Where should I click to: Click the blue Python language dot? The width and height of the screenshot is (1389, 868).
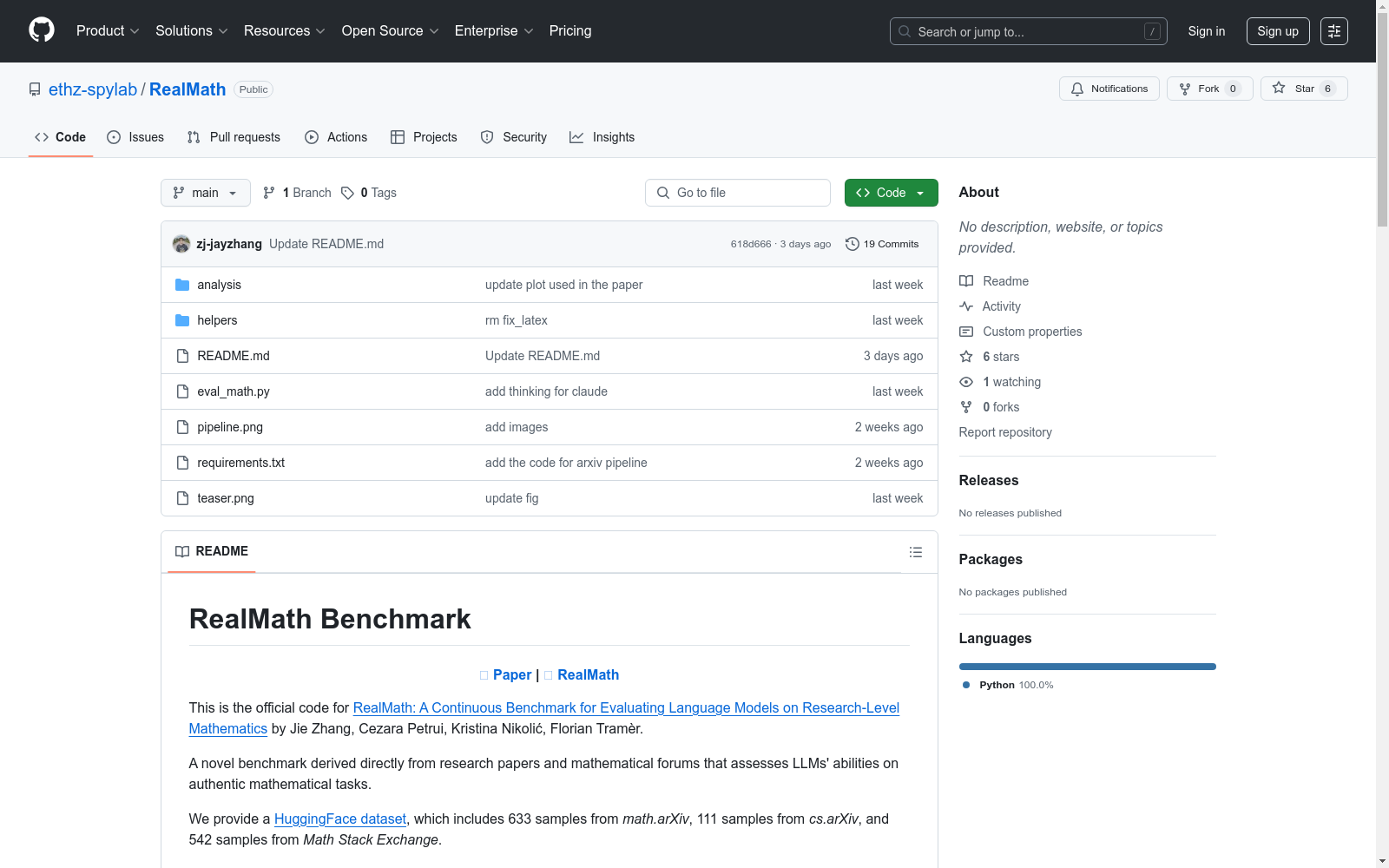[x=966, y=685]
